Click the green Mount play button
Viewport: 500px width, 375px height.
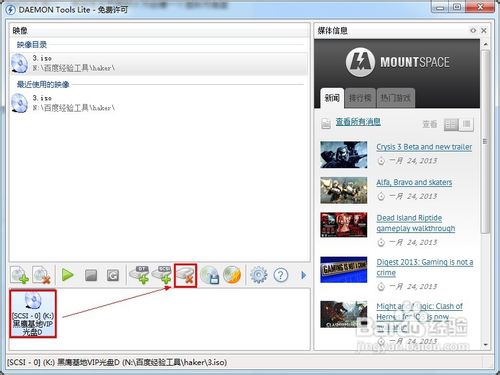click(68, 275)
